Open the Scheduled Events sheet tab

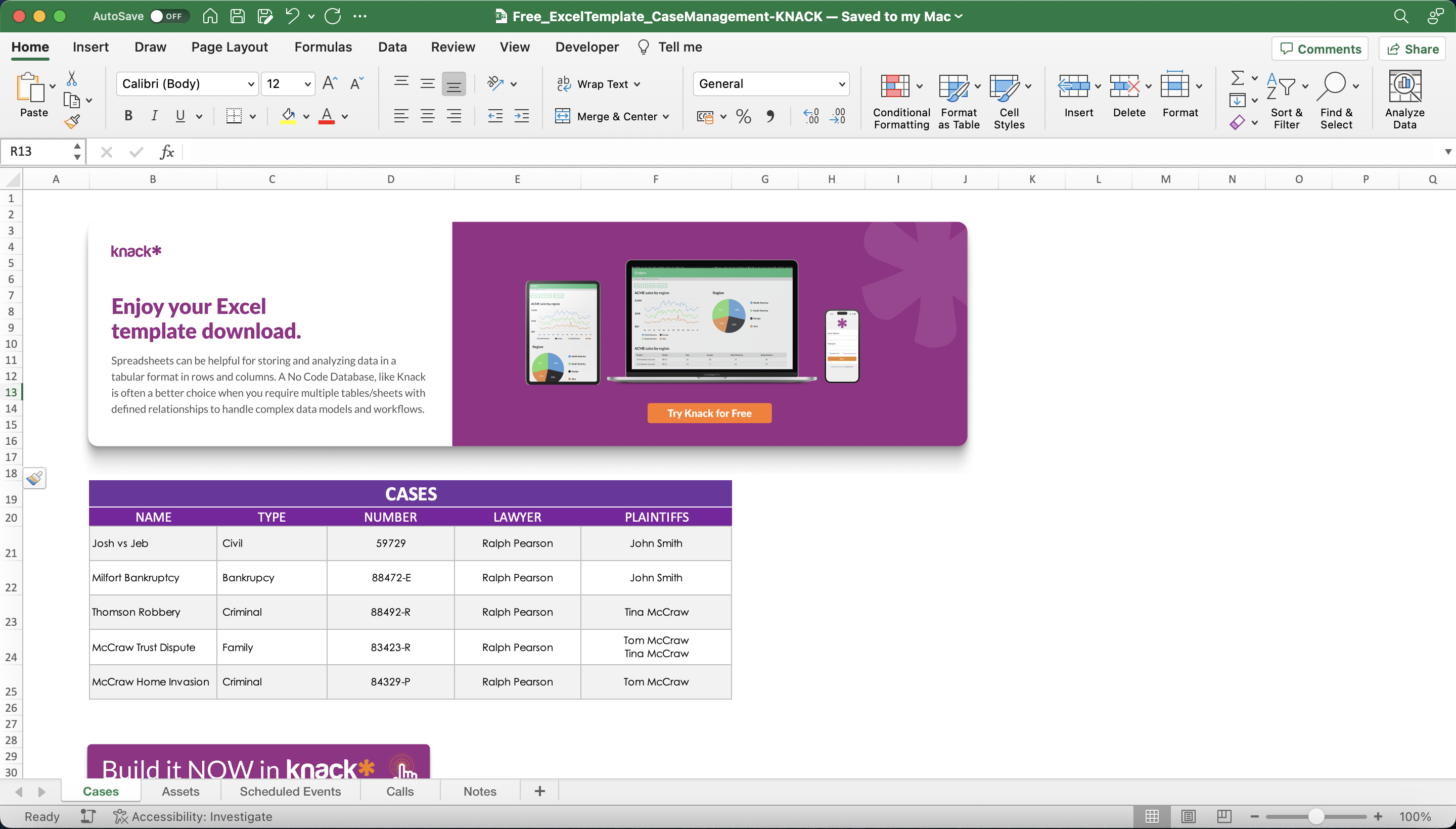pos(290,791)
